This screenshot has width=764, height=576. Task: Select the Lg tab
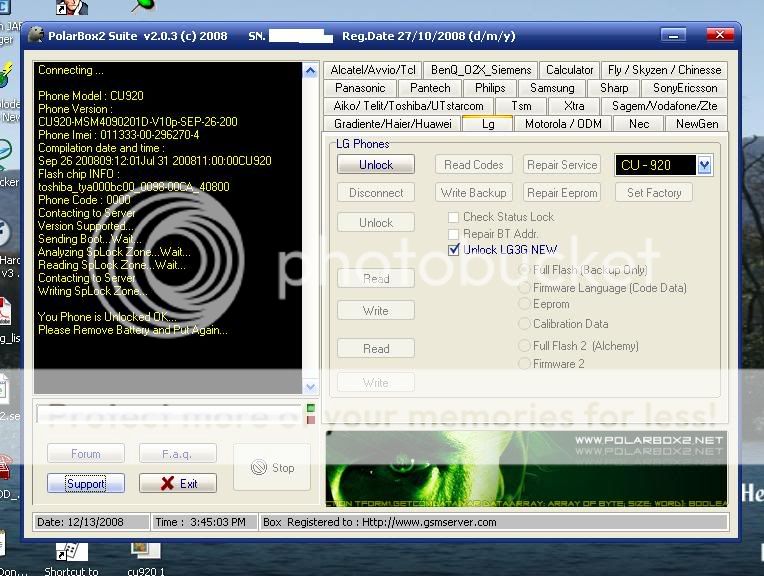coord(488,124)
